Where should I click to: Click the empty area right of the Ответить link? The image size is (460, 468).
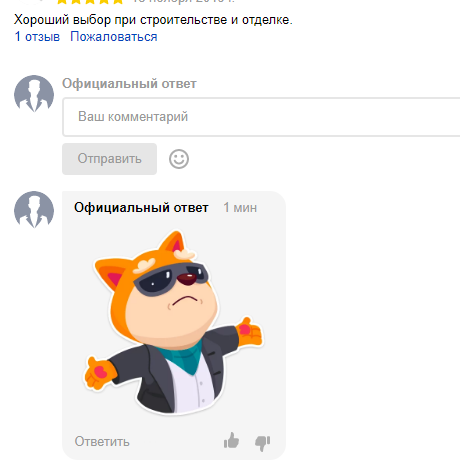177,442
